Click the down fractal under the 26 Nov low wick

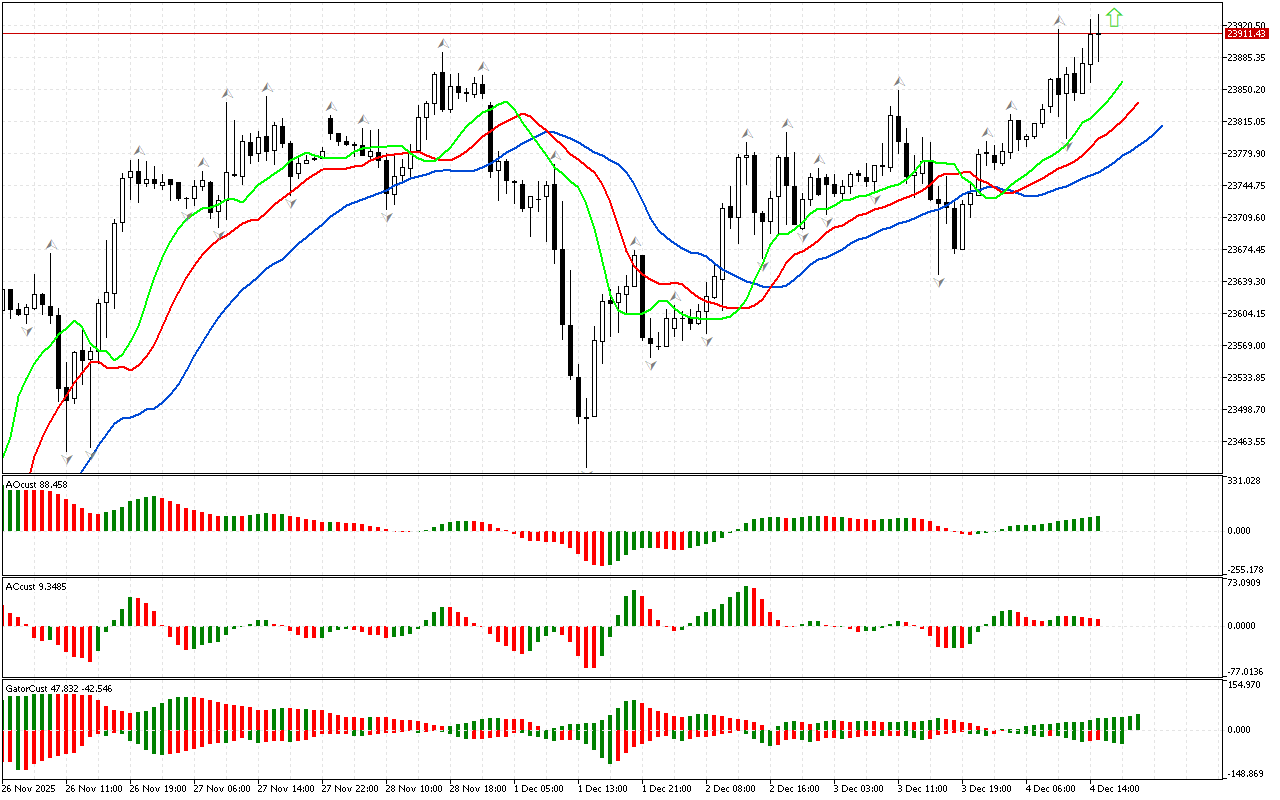pos(66,459)
